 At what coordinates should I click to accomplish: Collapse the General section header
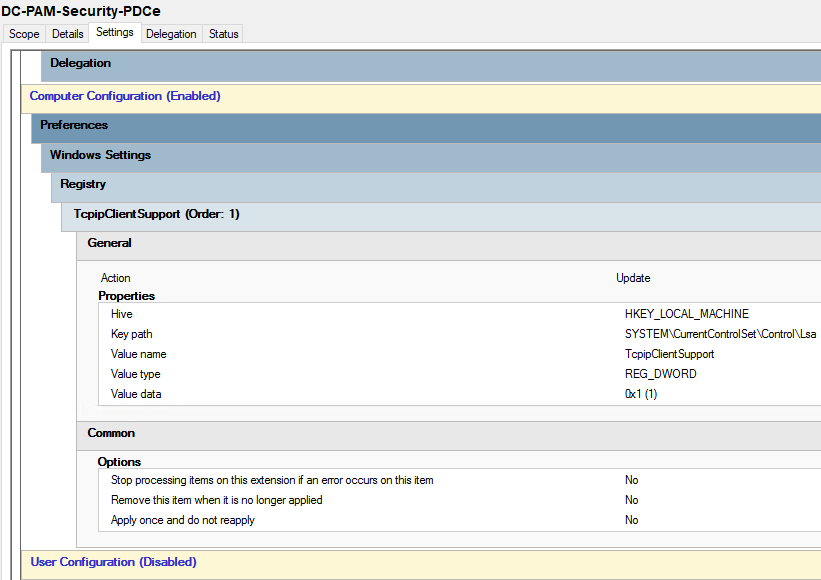tap(110, 244)
